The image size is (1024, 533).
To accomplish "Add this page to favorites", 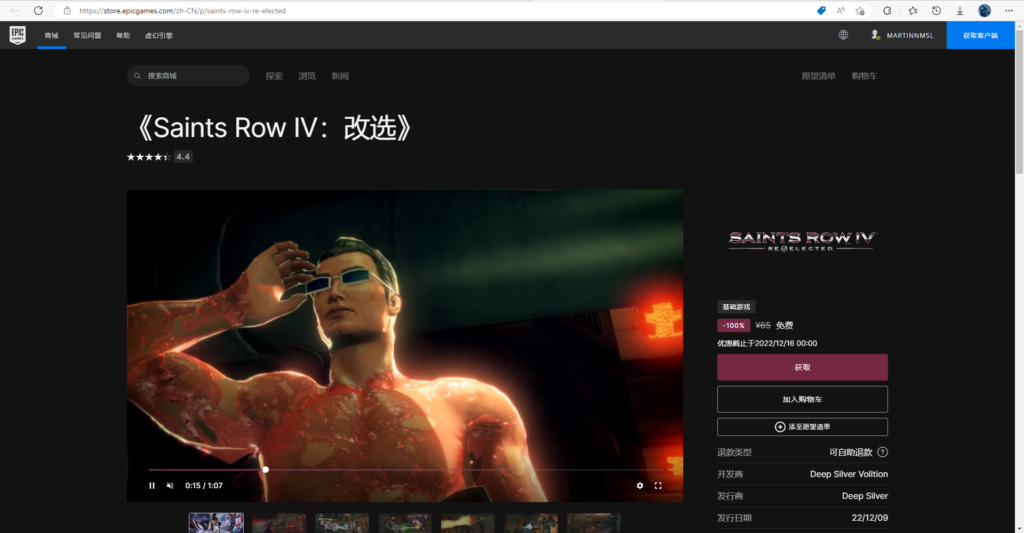I will [860, 10].
